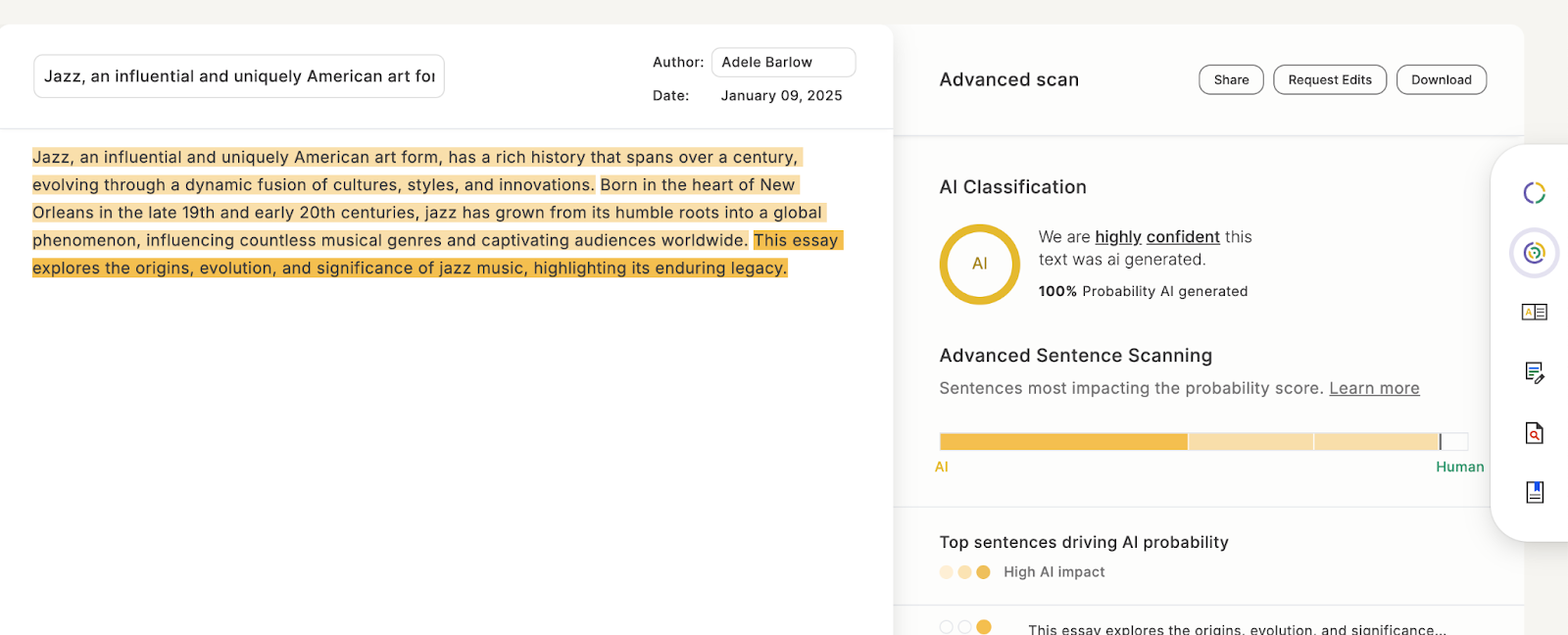The height and width of the screenshot is (635, 1568).
Task: Click the AI to Human probability bar
Action: pos(1203,442)
